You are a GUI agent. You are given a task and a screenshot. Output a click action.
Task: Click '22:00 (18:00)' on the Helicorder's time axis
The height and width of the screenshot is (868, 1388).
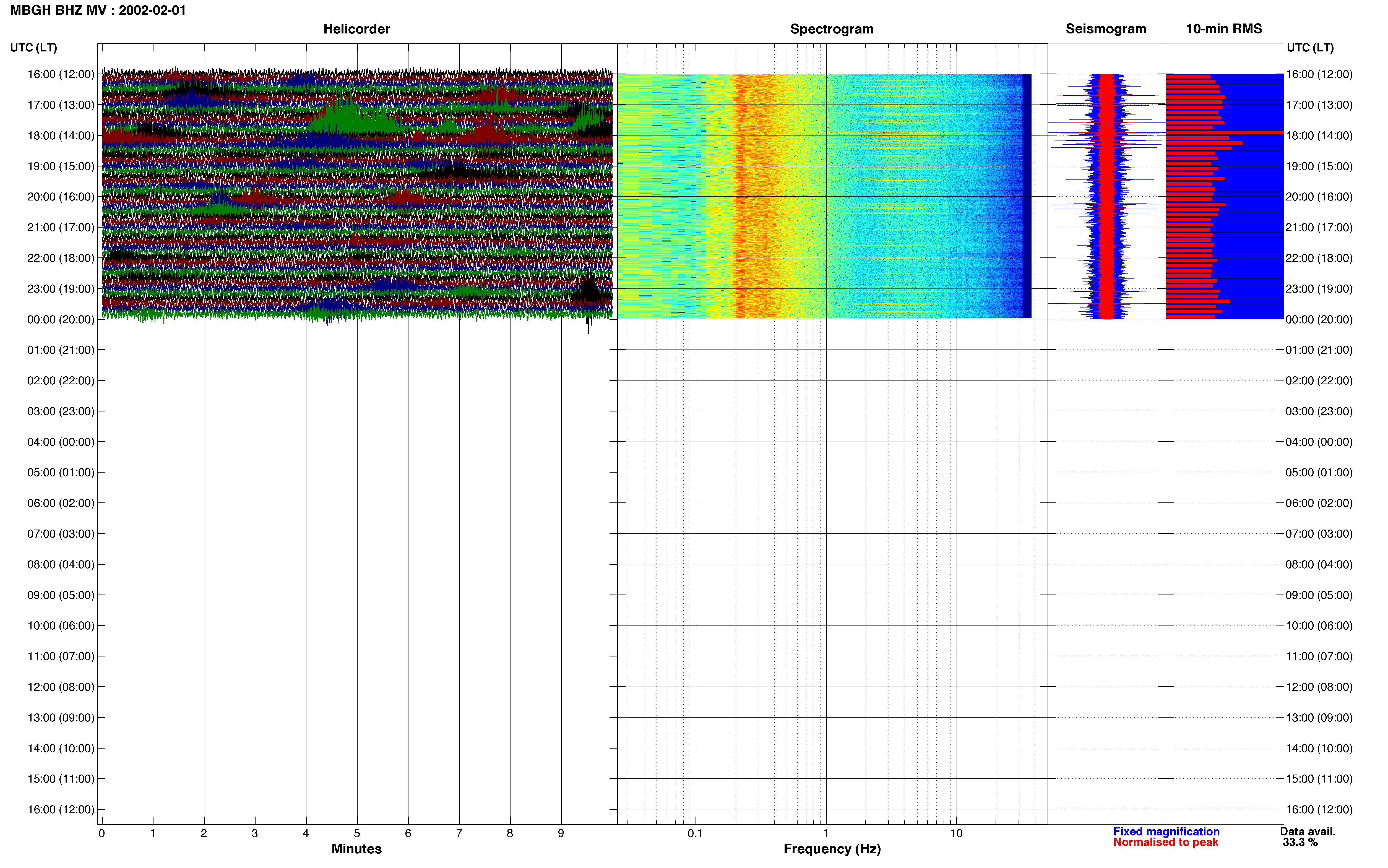coord(61,258)
